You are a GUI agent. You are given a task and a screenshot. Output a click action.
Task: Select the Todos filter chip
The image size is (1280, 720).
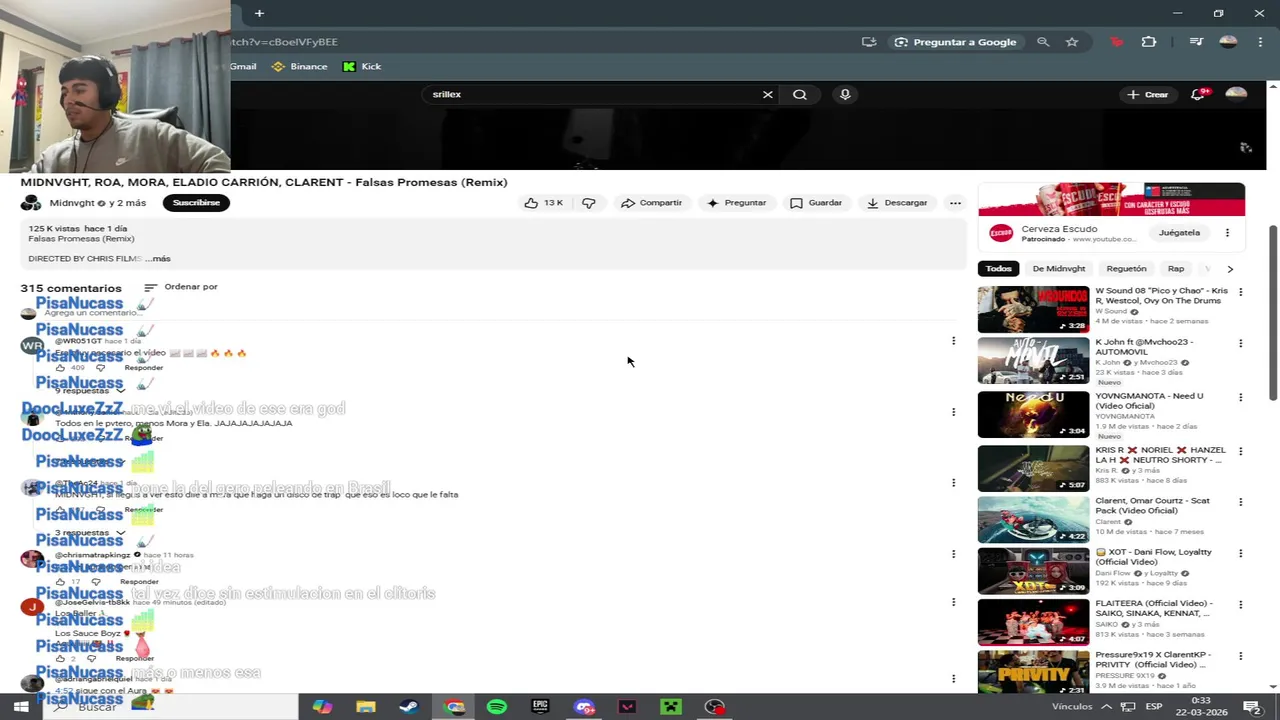pos(999,269)
